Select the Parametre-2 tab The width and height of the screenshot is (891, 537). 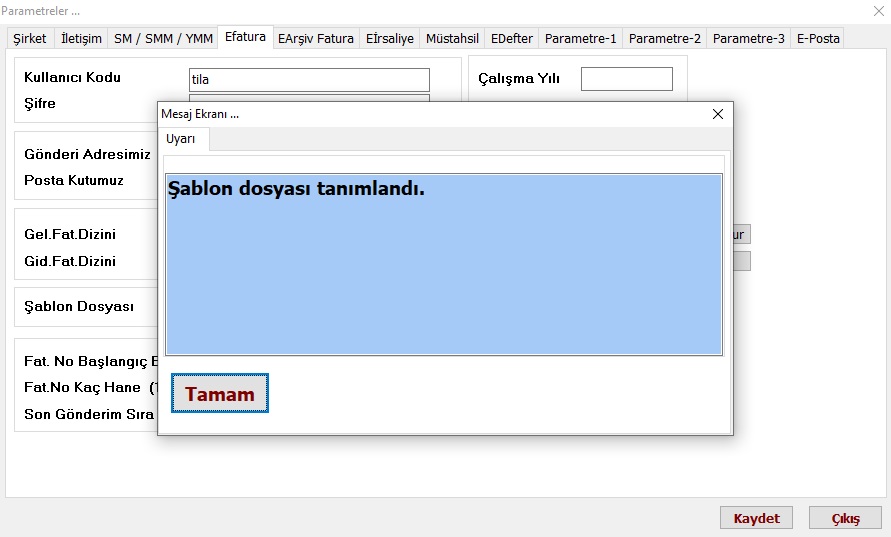(x=664, y=39)
